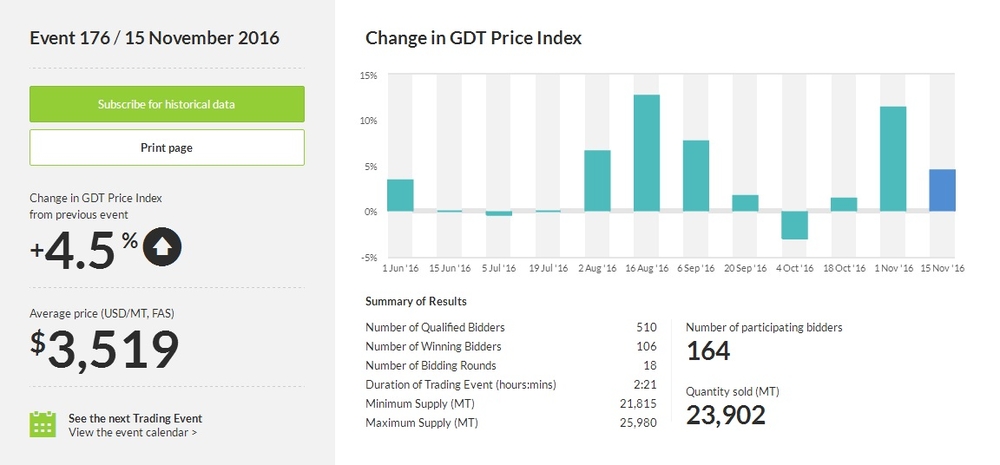This screenshot has height=465, width=1000.
Task: Click the 19 Jul '16 axis label
Action: [547, 268]
